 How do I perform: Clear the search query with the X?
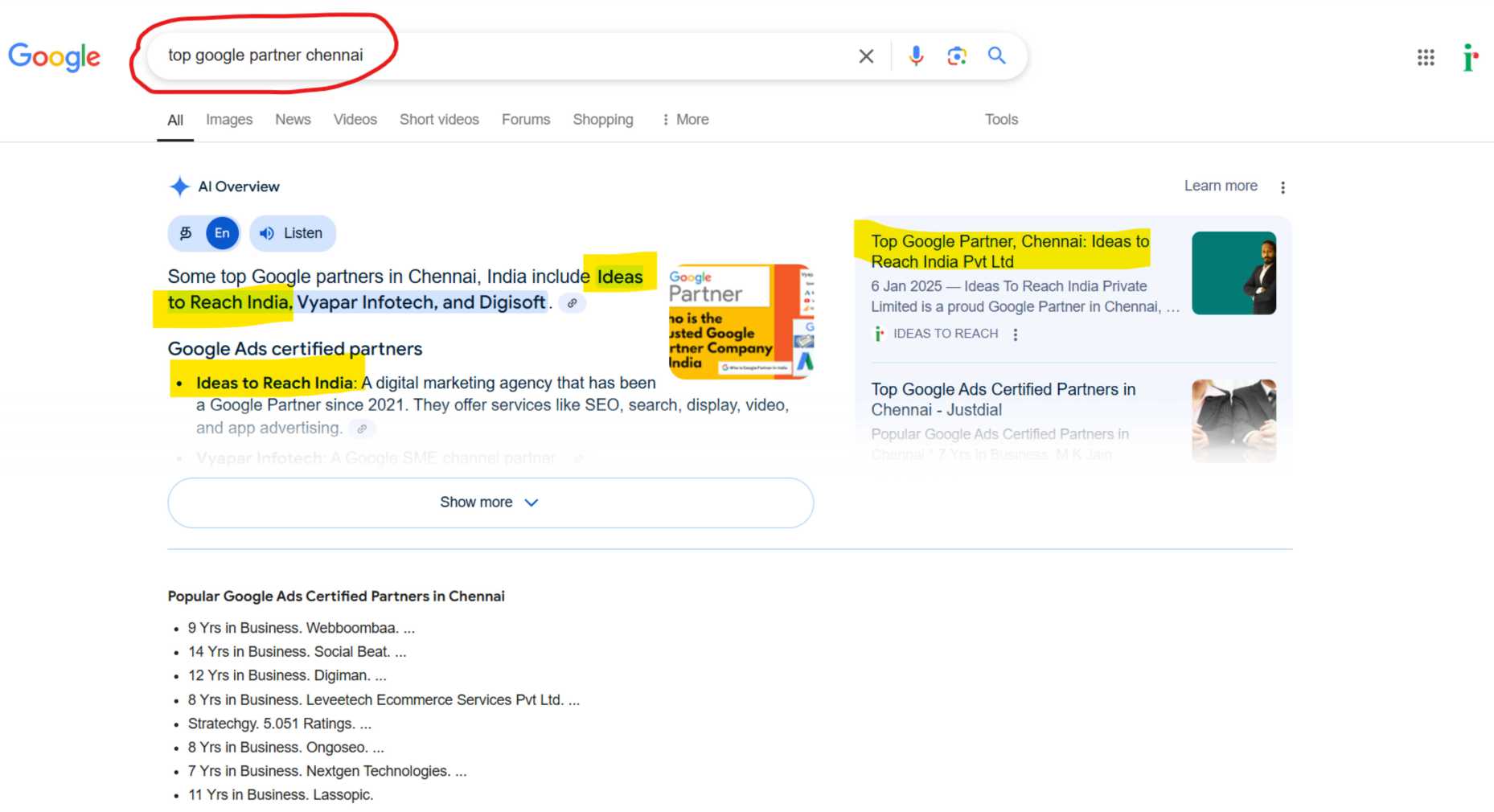tap(866, 55)
